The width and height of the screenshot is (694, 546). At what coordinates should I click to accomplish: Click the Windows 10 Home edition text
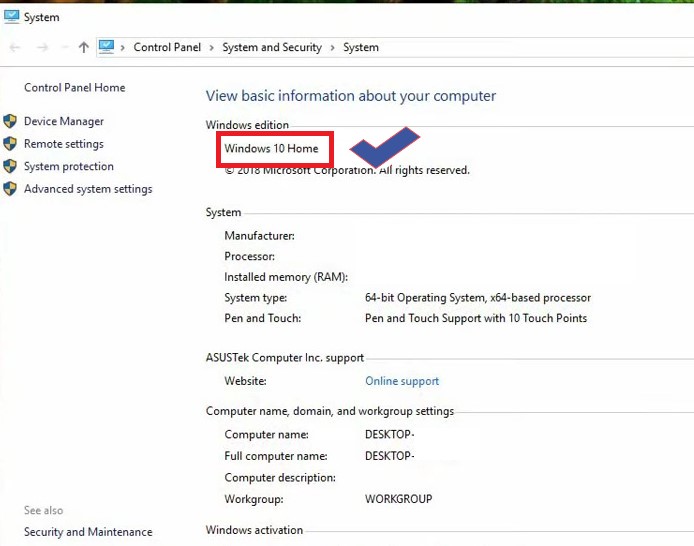271,148
